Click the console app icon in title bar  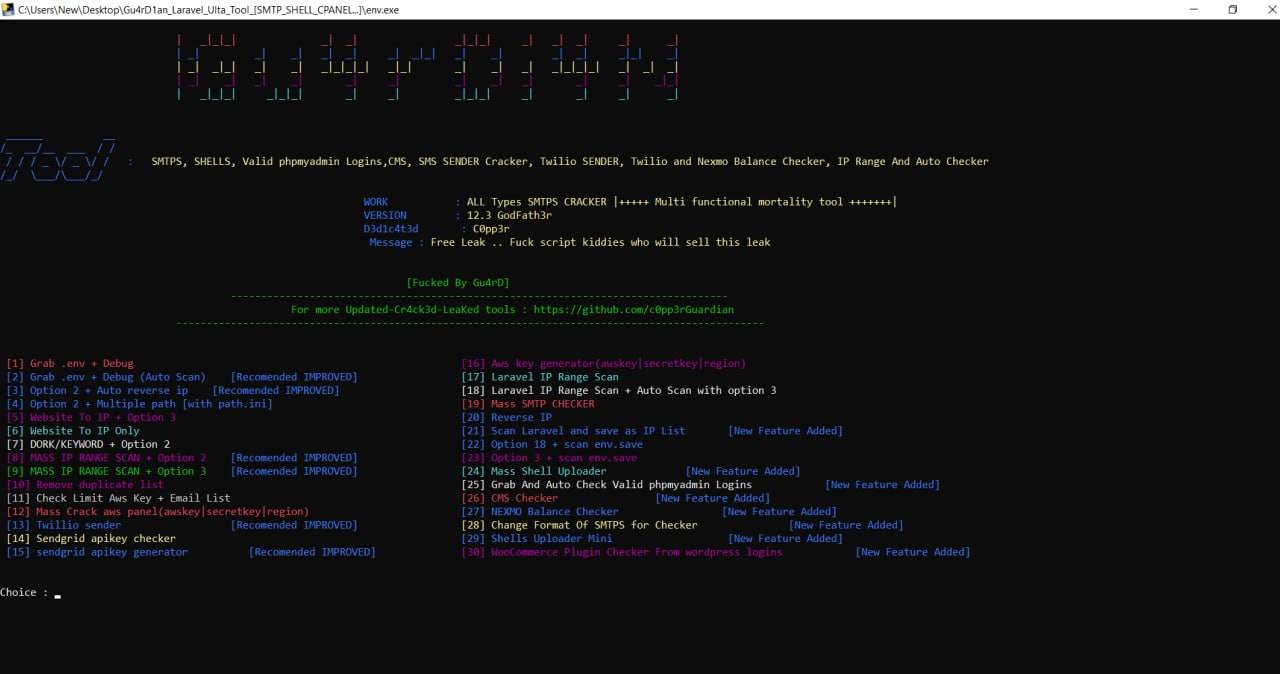point(8,9)
